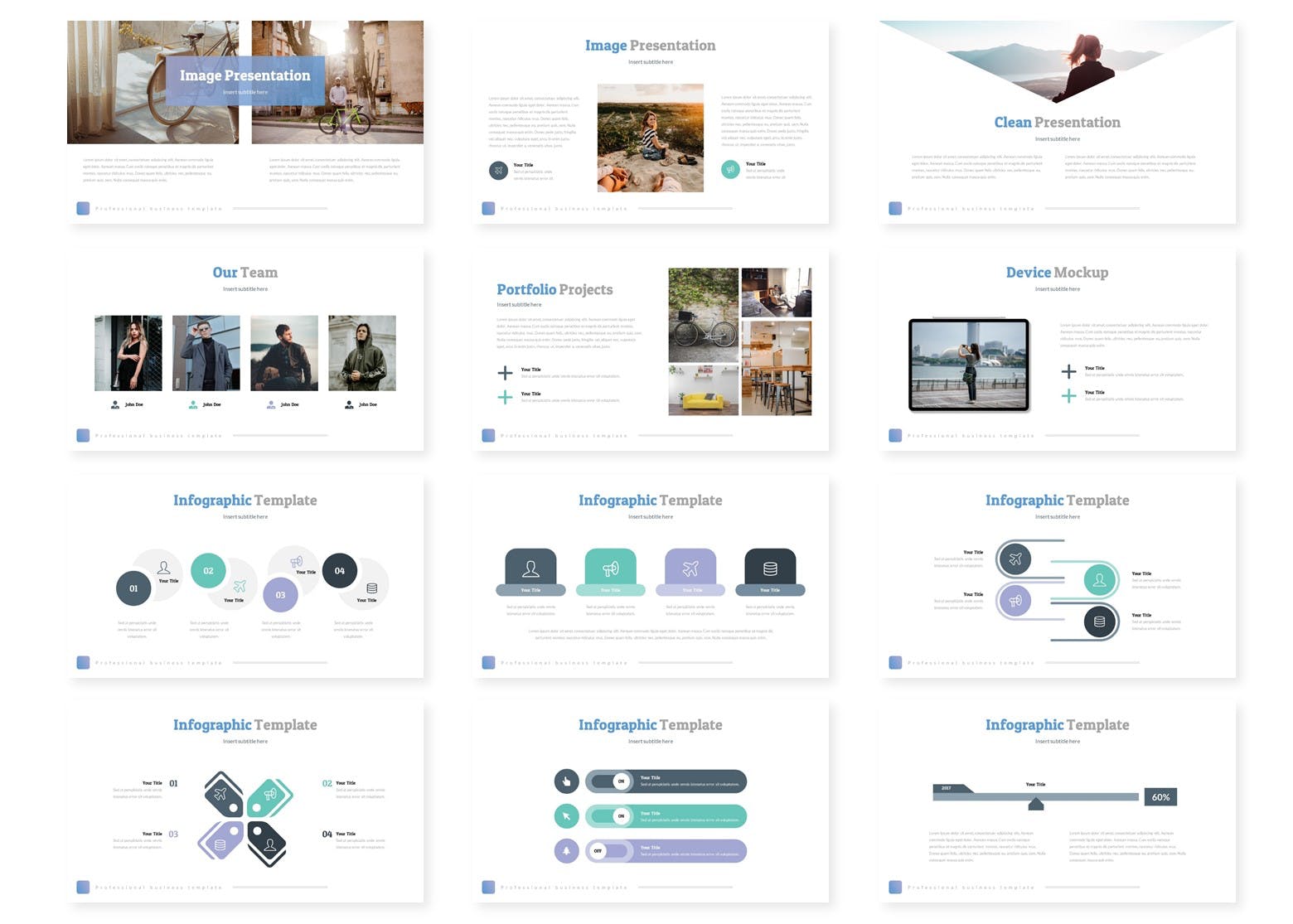Click the 60% percentage label box

pyautogui.click(x=1160, y=797)
